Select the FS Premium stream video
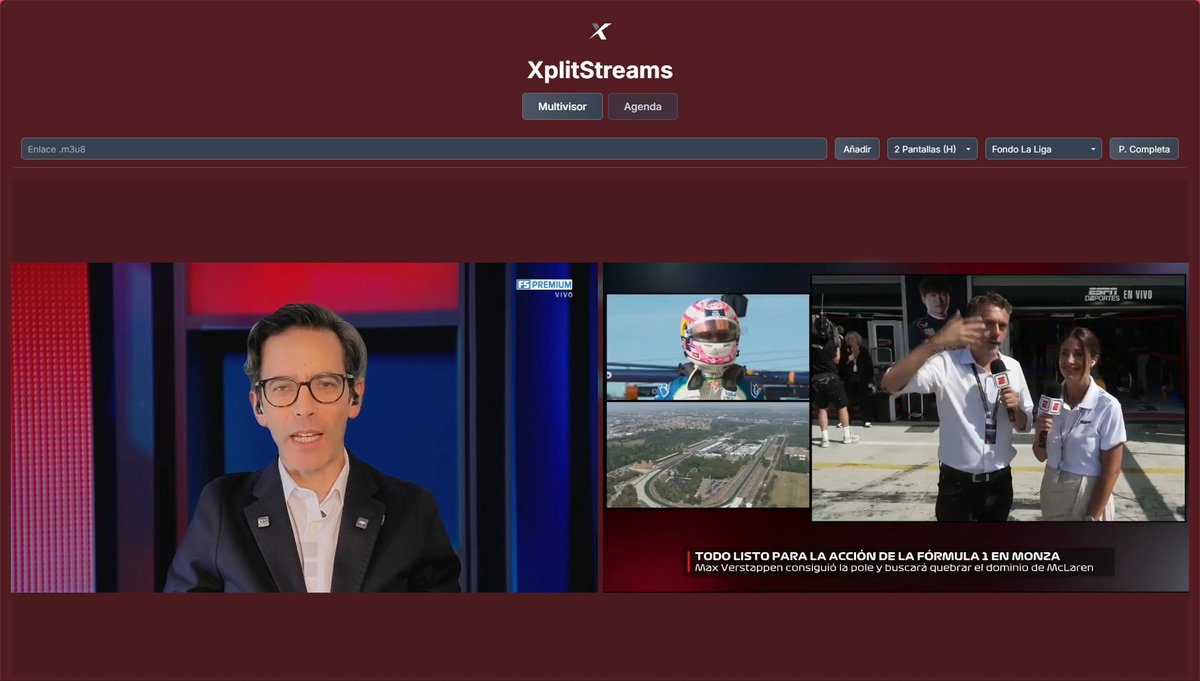 [x=304, y=428]
